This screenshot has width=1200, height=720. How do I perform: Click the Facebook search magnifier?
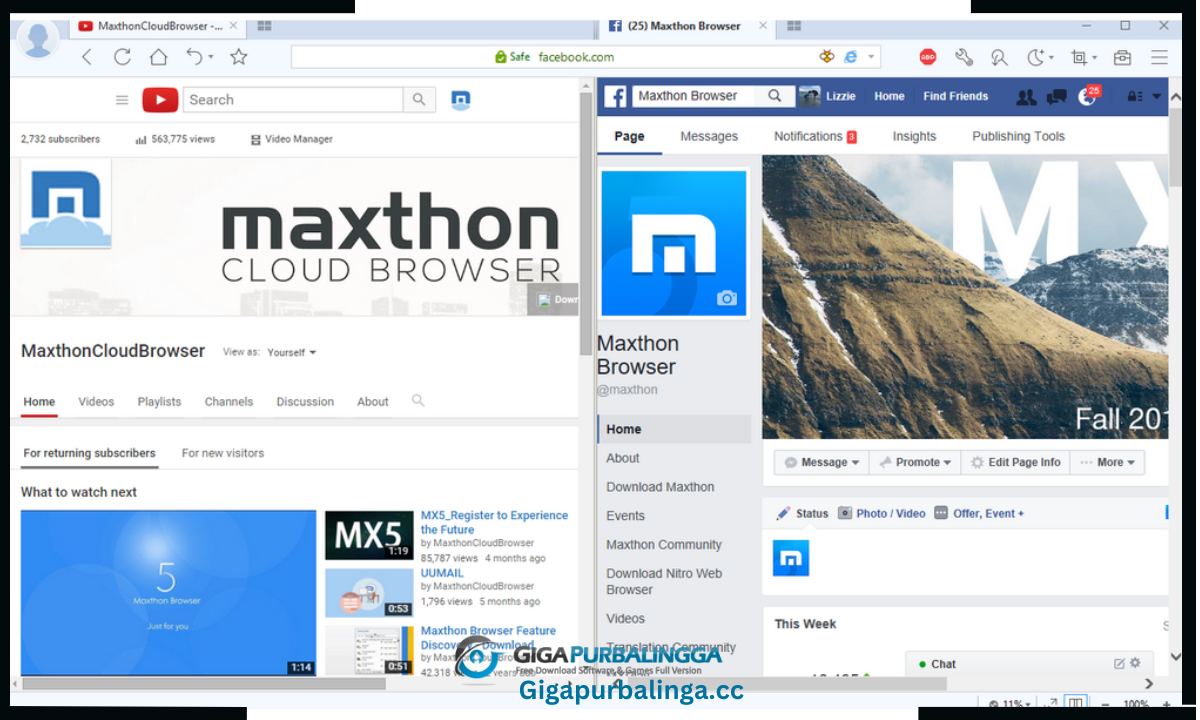pyautogui.click(x=774, y=96)
